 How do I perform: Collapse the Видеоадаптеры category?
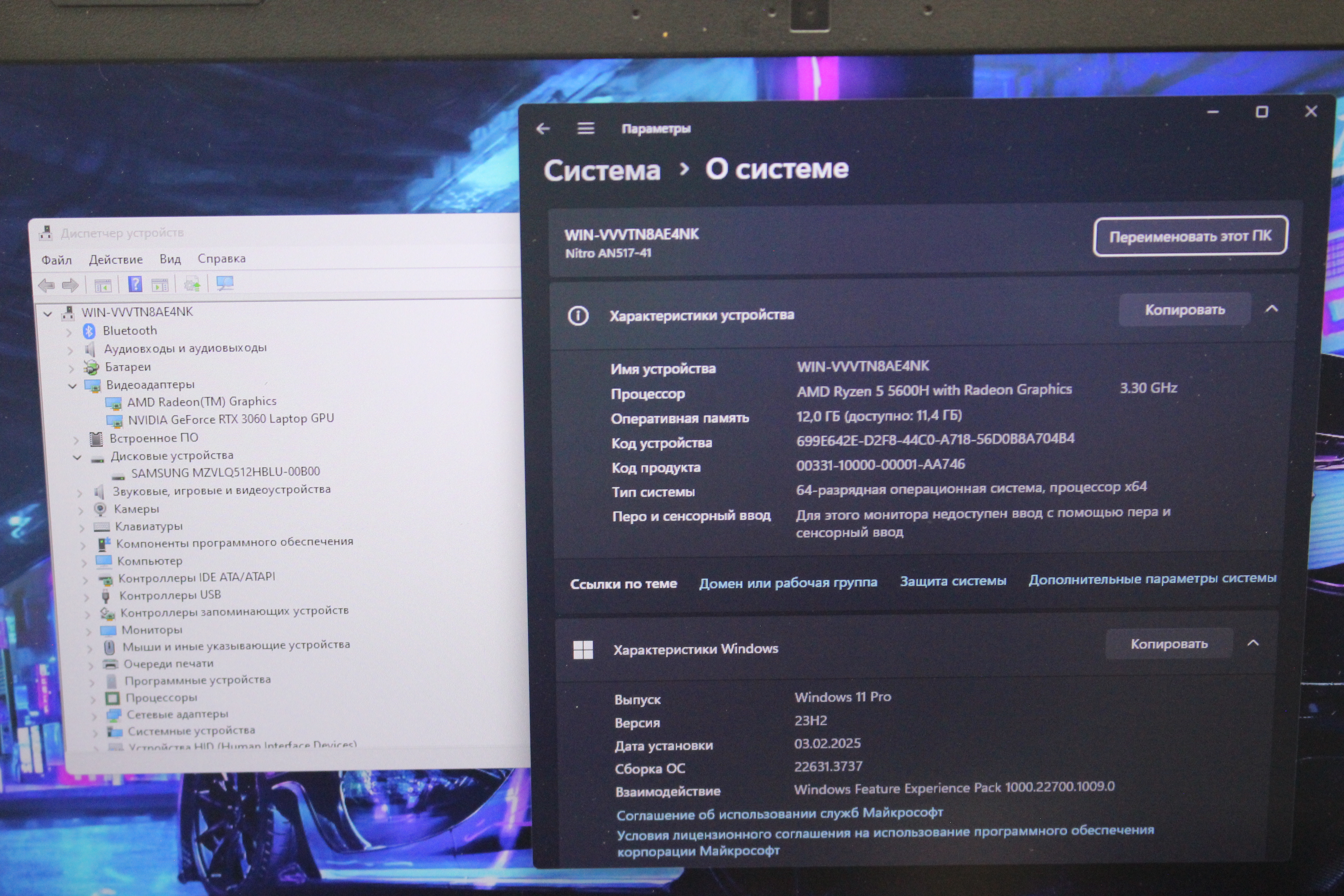(x=73, y=386)
